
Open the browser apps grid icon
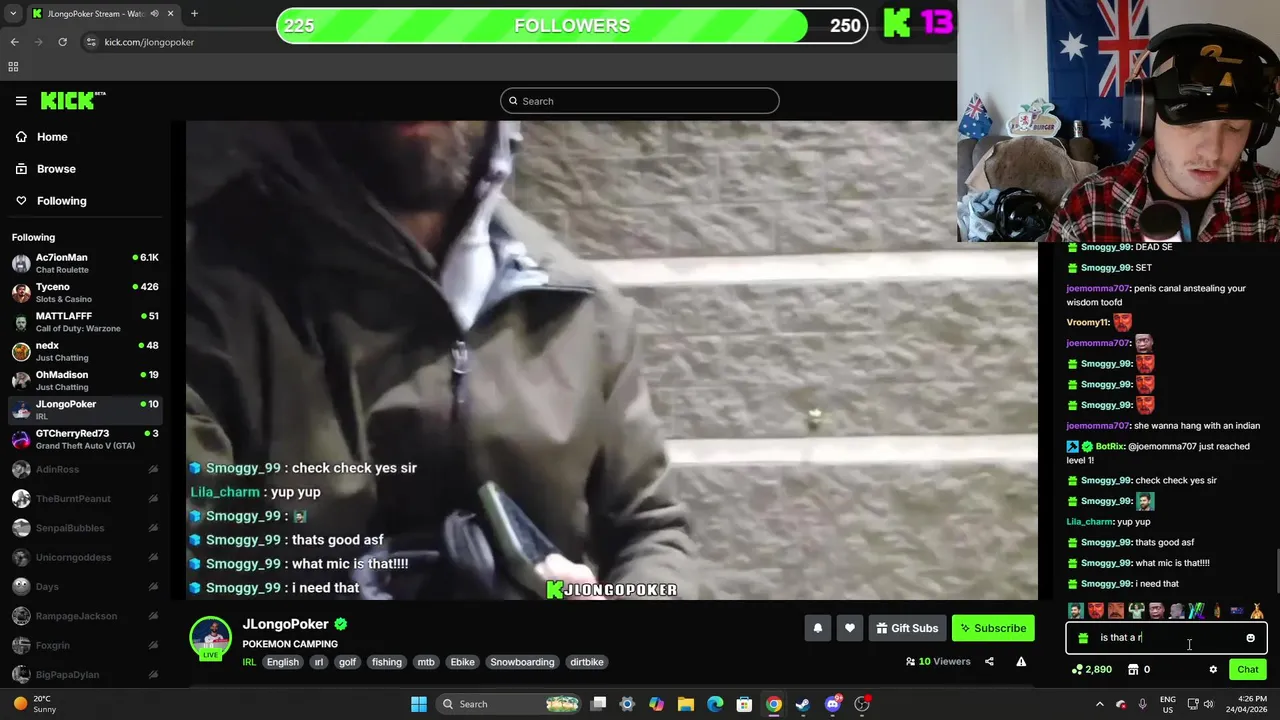13,67
